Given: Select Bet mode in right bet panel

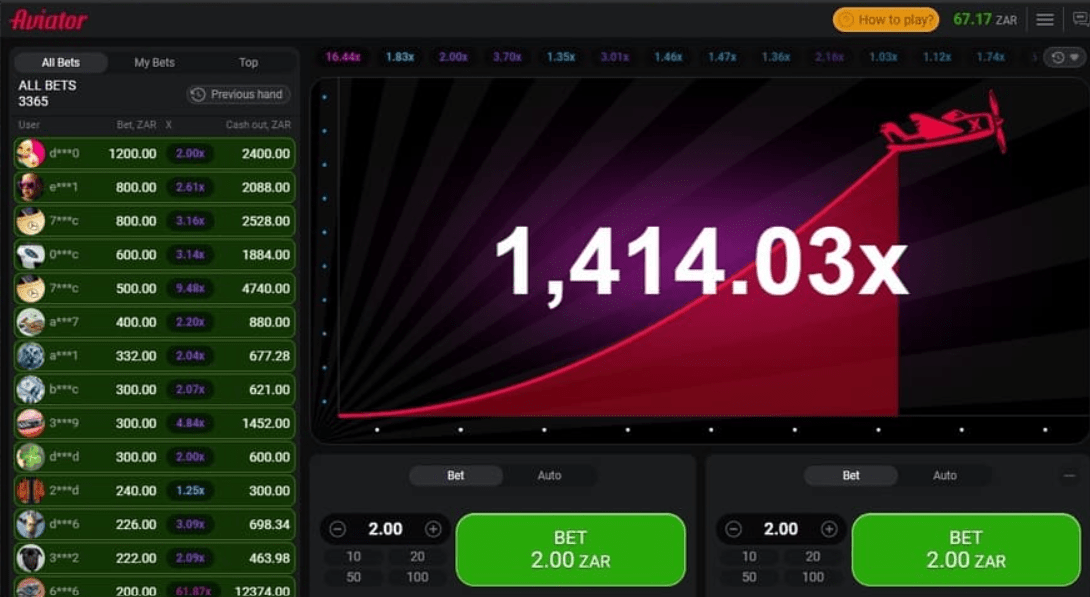Looking at the screenshot, I should coord(851,476).
